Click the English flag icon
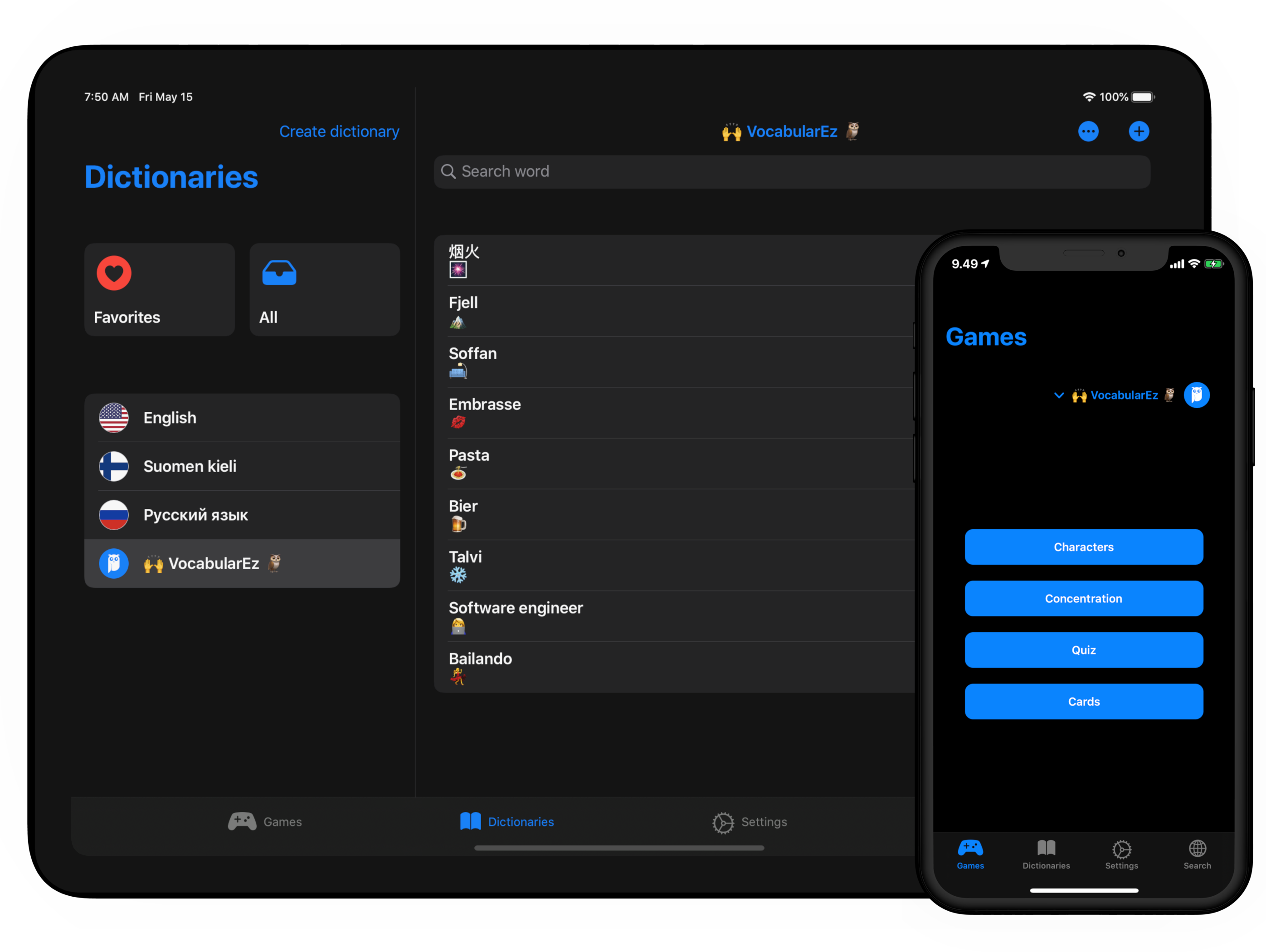The height and width of the screenshot is (952, 1266). [113, 418]
